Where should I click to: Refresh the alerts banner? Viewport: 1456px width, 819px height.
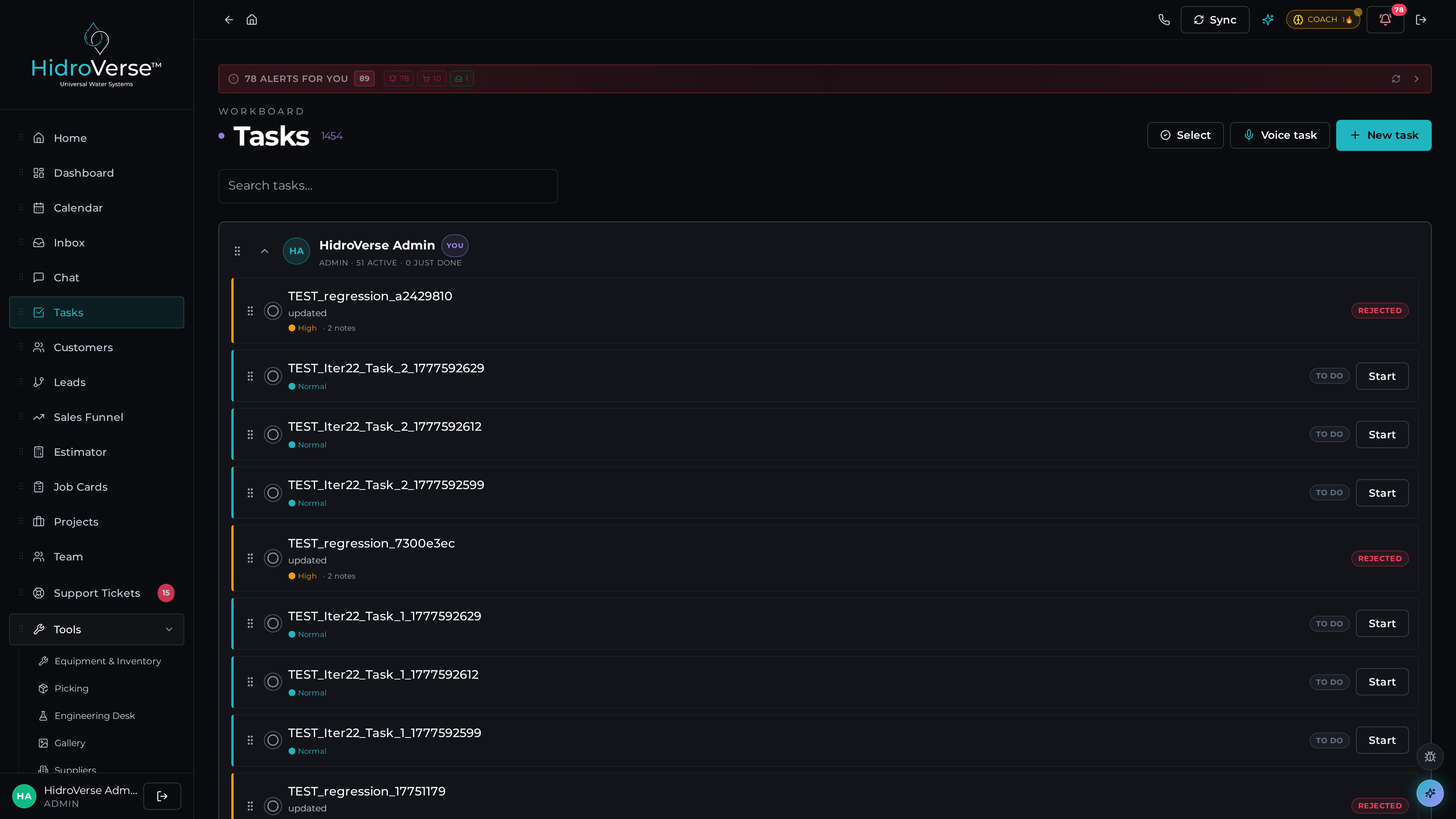point(1396,79)
